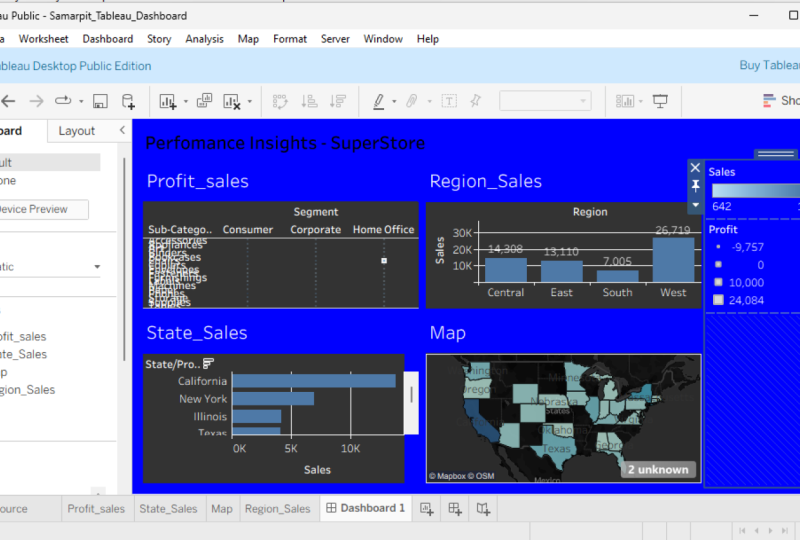Click the Group members paperclip icon
The width and height of the screenshot is (800, 540).
coord(412,101)
